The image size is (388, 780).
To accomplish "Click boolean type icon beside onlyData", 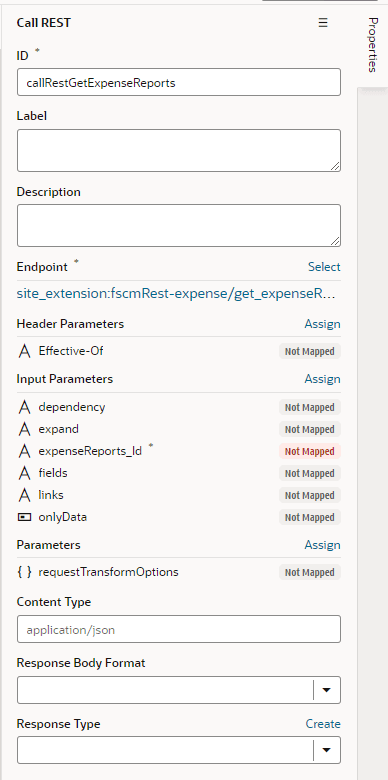I will 24,517.
